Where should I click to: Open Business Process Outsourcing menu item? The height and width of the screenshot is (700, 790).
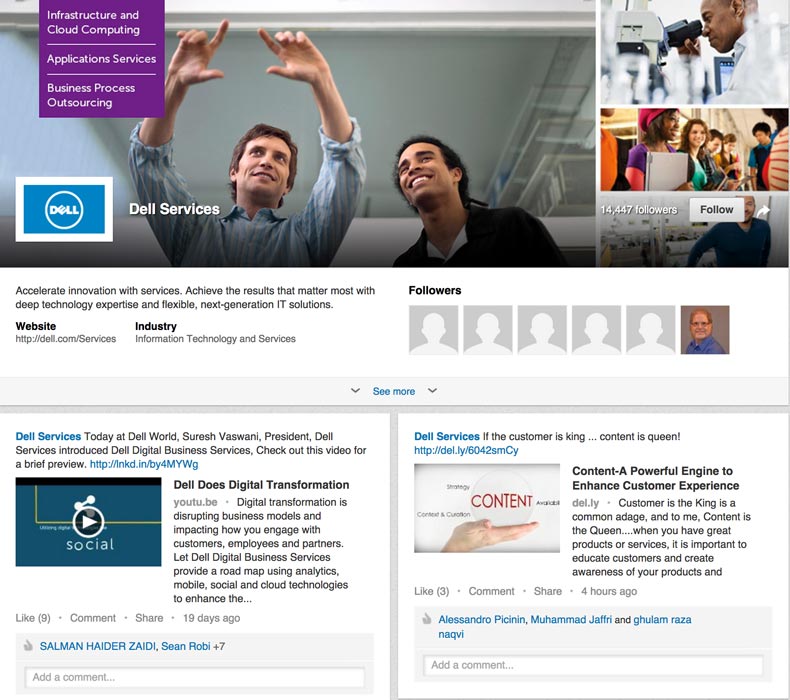(x=91, y=95)
